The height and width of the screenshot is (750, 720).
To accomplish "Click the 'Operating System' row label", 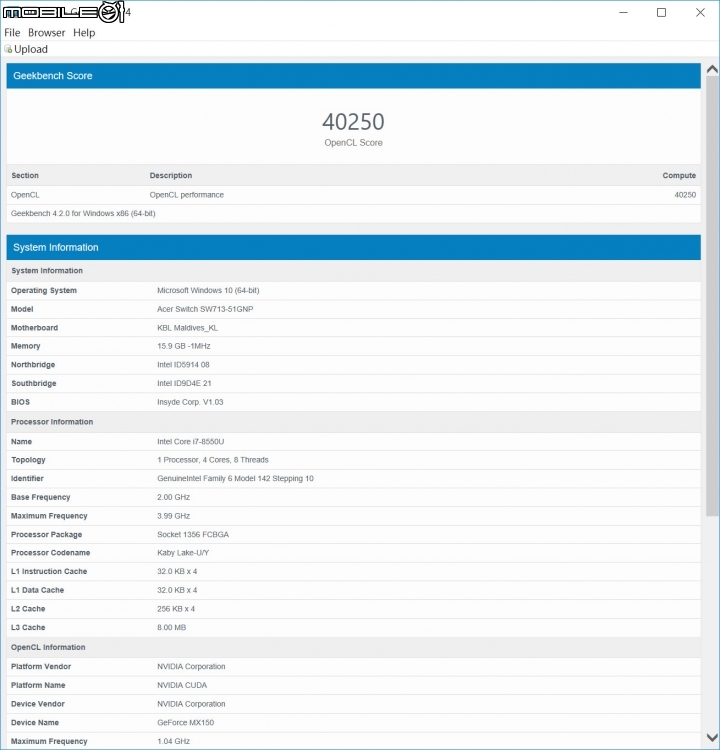I will pyautogui.click(x=44, y=290).
